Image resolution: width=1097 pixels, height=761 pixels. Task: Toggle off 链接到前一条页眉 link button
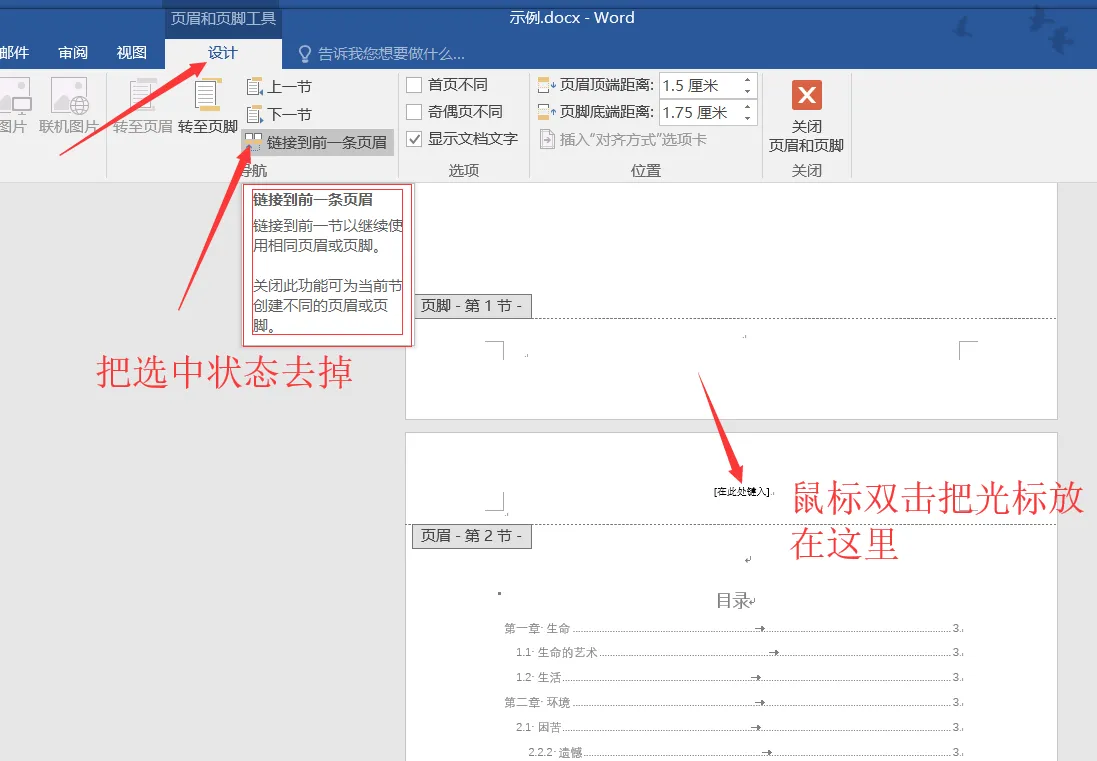pos(318,142)
